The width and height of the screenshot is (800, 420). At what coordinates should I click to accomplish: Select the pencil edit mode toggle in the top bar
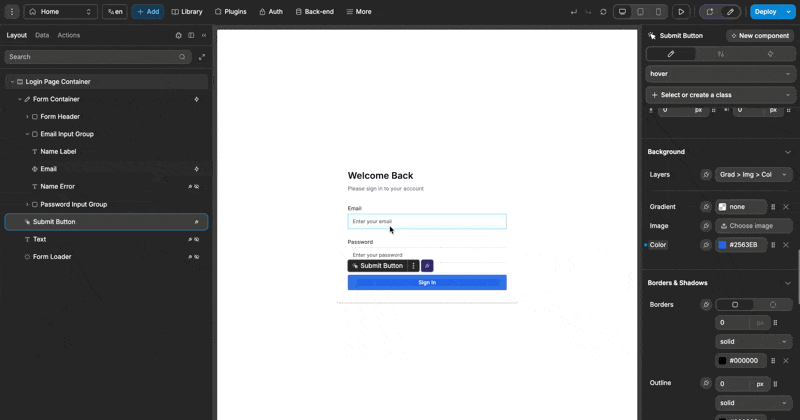(730, 12)
